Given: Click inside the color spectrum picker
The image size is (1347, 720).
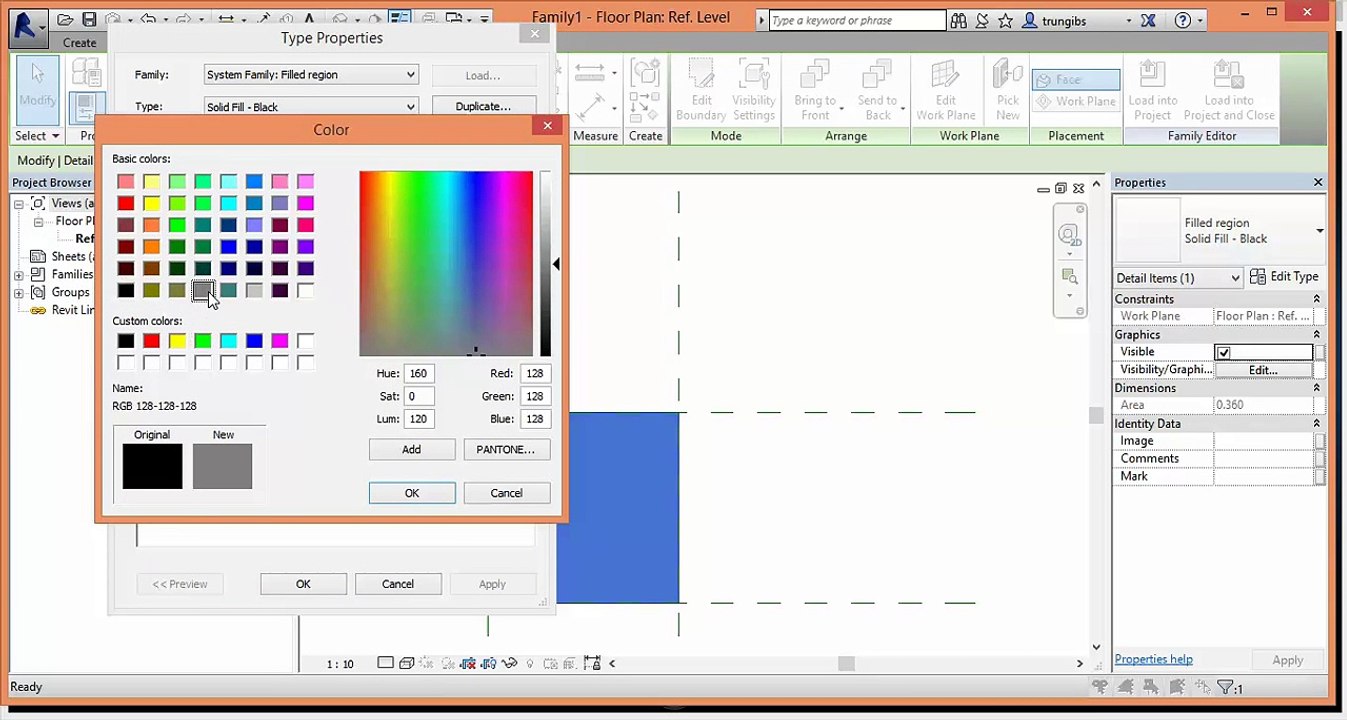Looking at the screenshot, I should tap(446, 264).
